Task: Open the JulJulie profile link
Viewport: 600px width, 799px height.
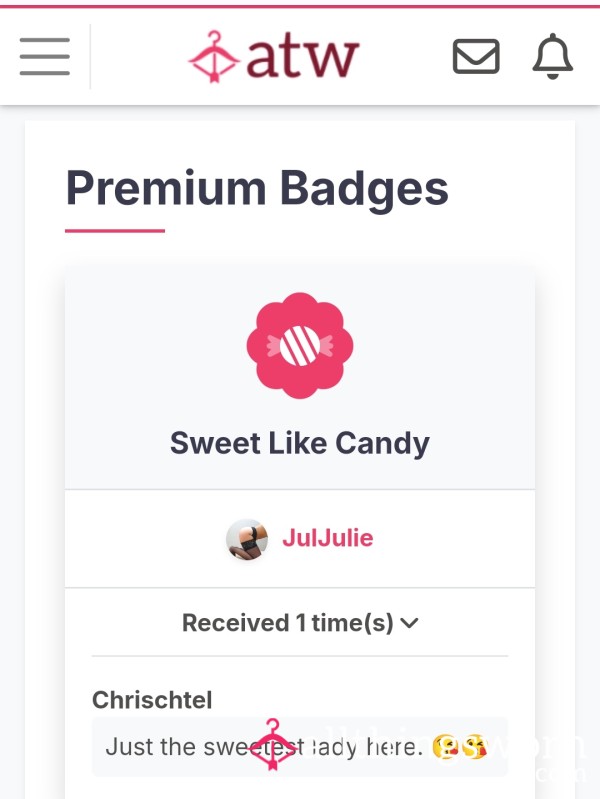Action: click(x=328, y=538)
